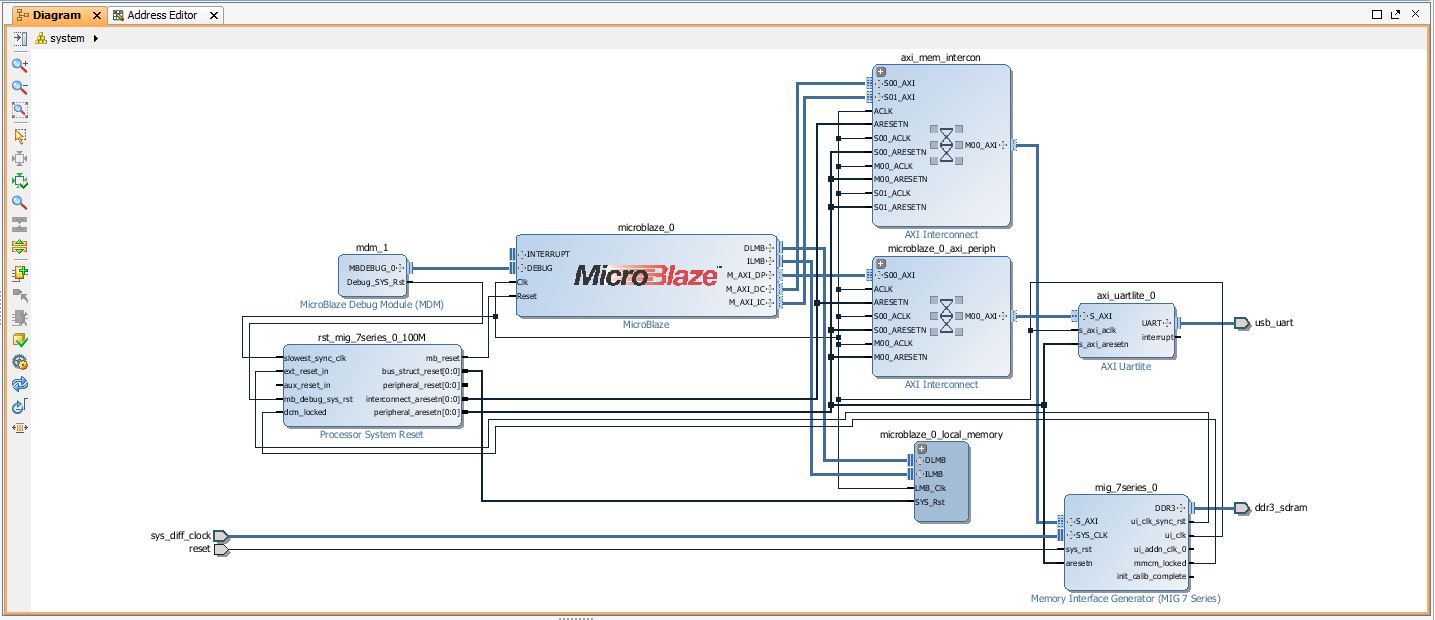The image size is (1435, 620).
Task: Select the MicroBlaze logo block
Action: coord(646,276)
